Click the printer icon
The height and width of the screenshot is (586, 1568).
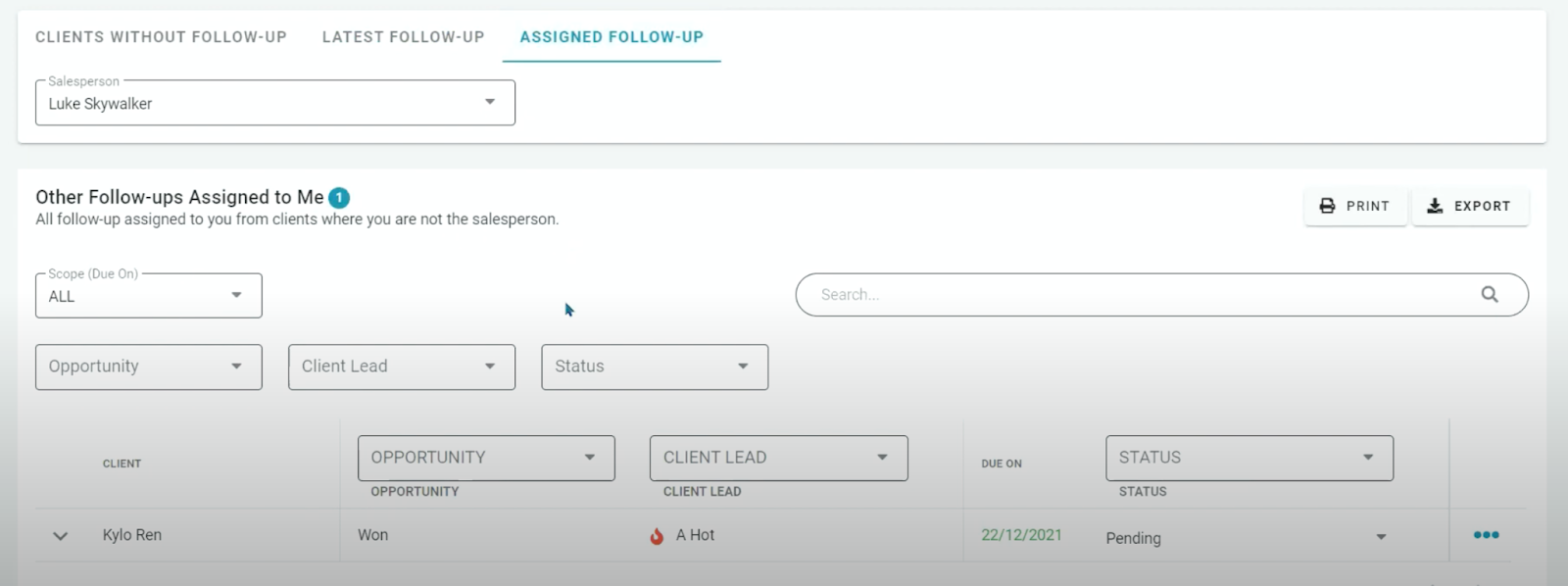click(1327, 206)
